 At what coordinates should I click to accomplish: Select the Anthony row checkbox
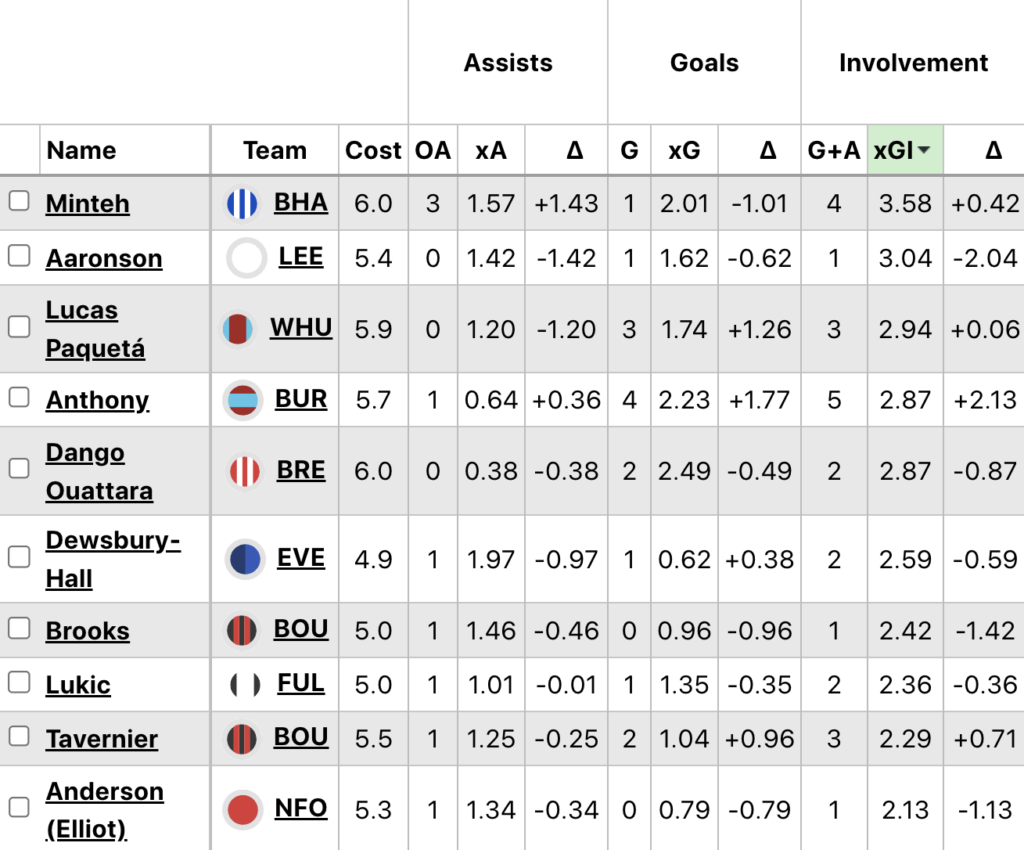coord(19,398)
